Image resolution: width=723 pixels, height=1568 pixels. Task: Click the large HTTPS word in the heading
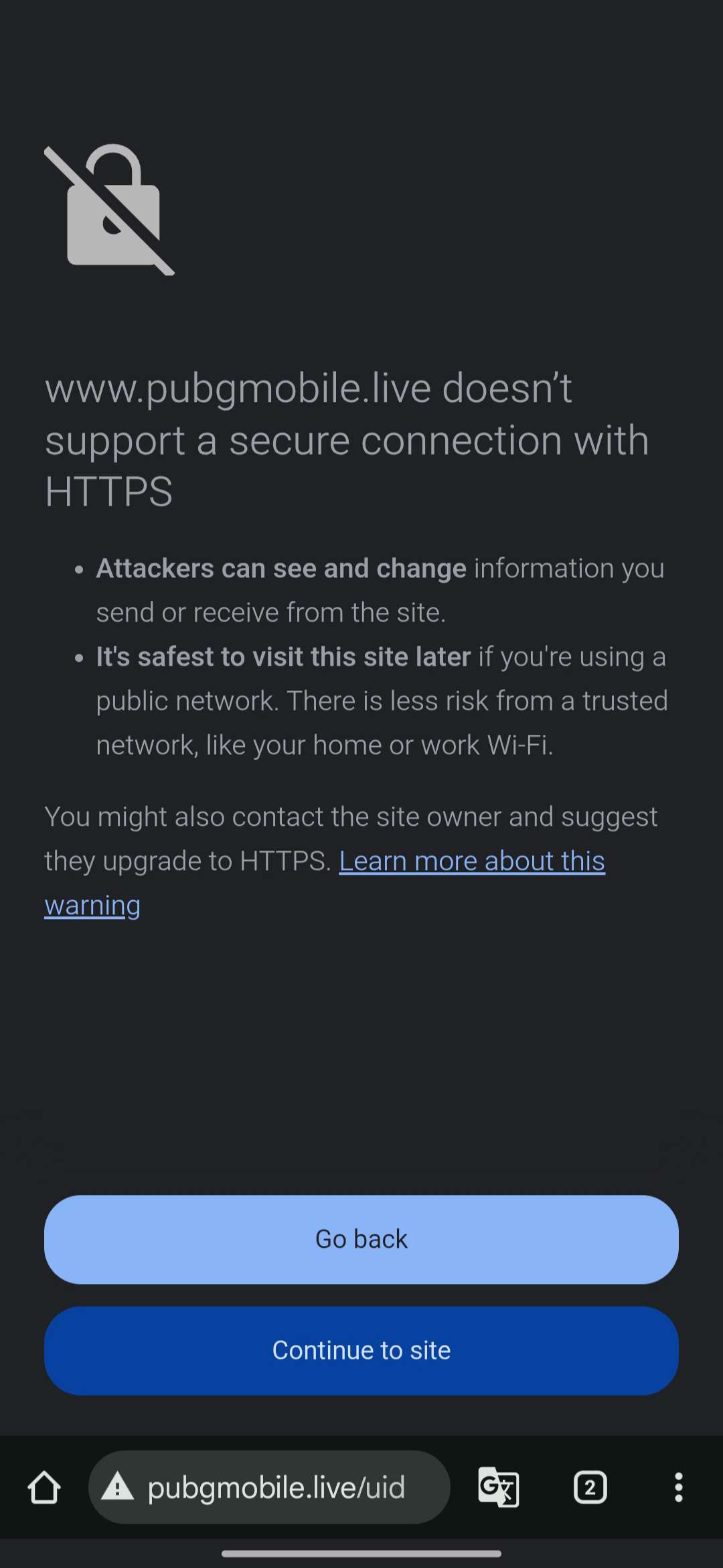108,492
